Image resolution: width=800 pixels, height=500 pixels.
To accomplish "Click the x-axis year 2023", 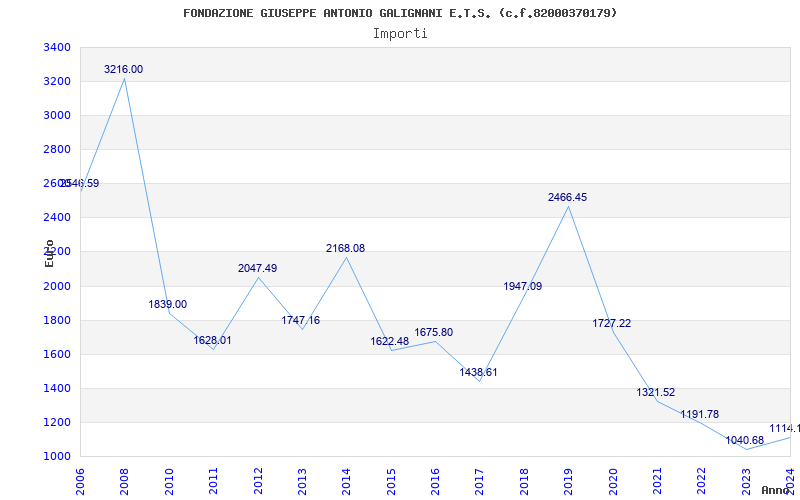I will [746, 481].
